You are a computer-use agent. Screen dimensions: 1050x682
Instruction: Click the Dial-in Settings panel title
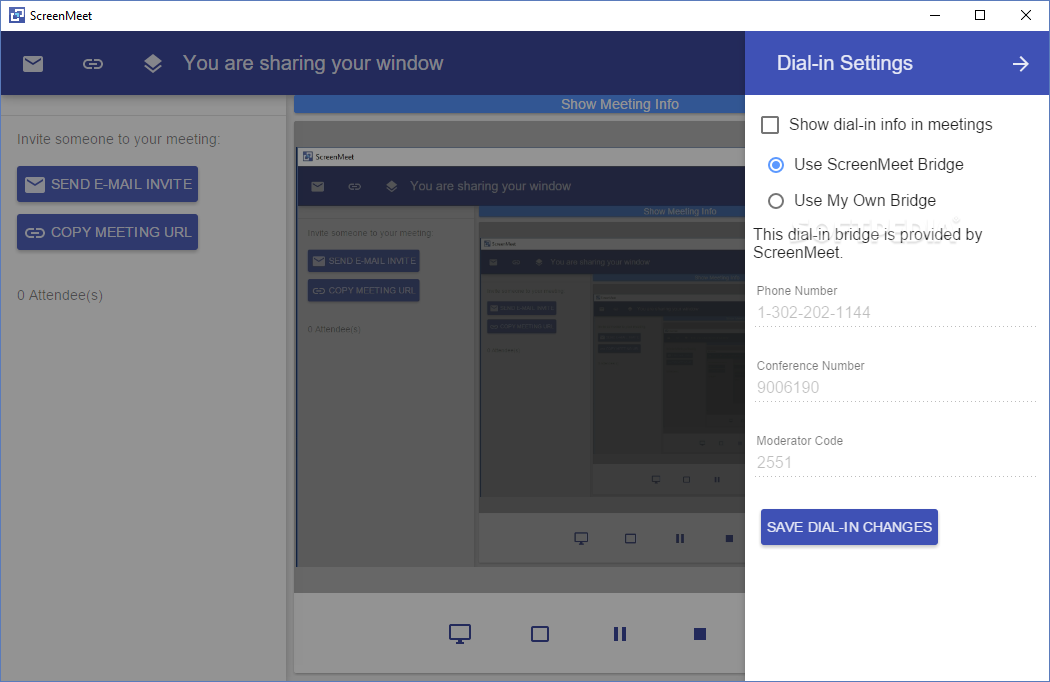tap(844, 63)
